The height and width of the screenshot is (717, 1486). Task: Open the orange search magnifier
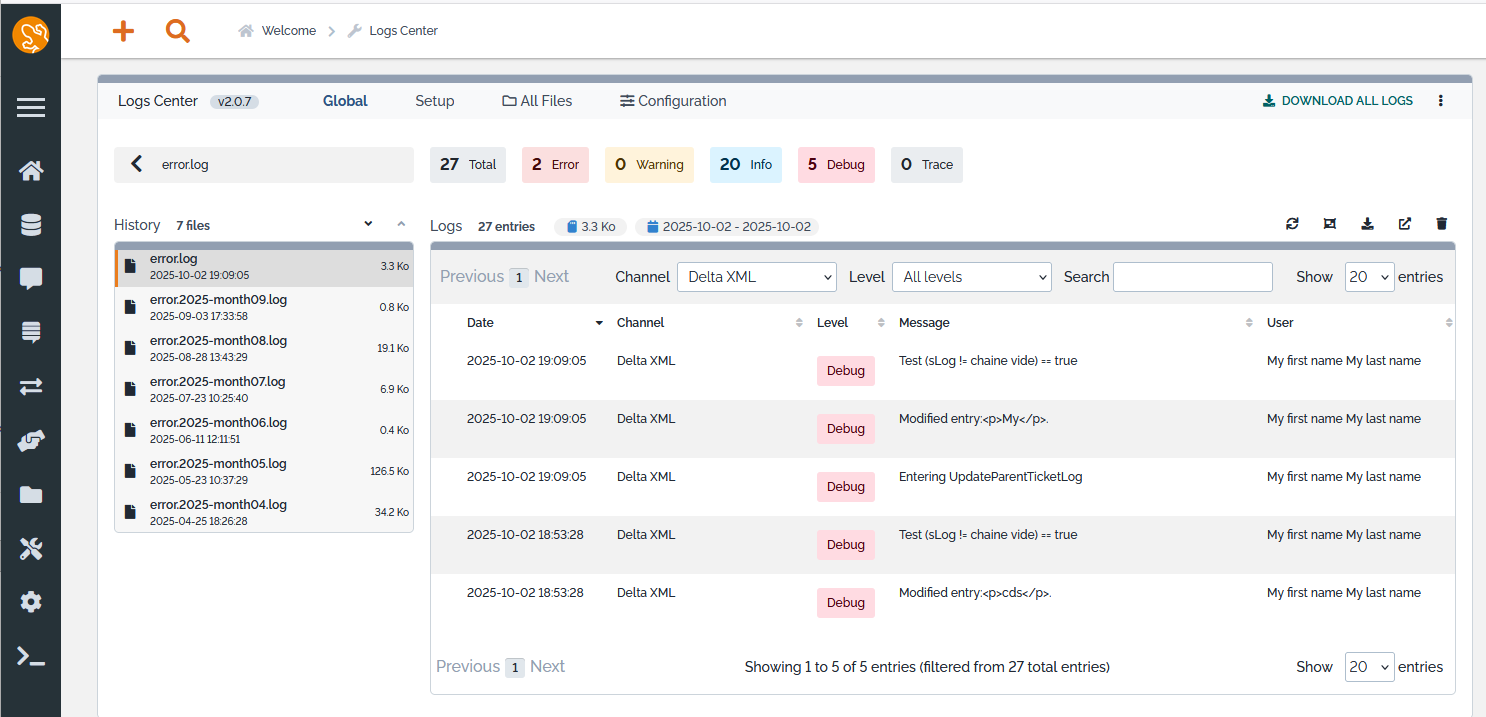(178, 31)
